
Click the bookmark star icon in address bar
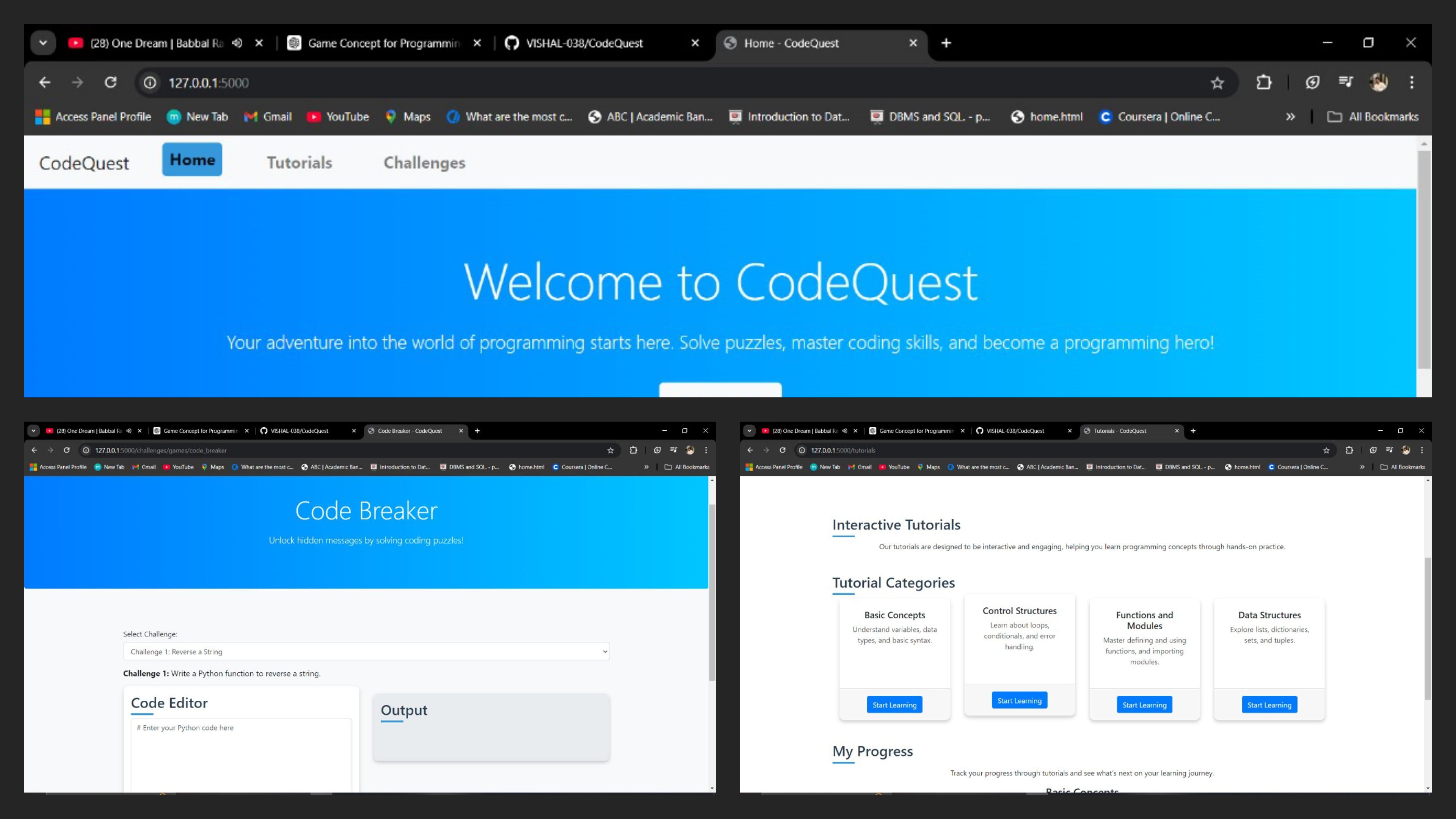pyautogui.click(x=1218, y=82)
